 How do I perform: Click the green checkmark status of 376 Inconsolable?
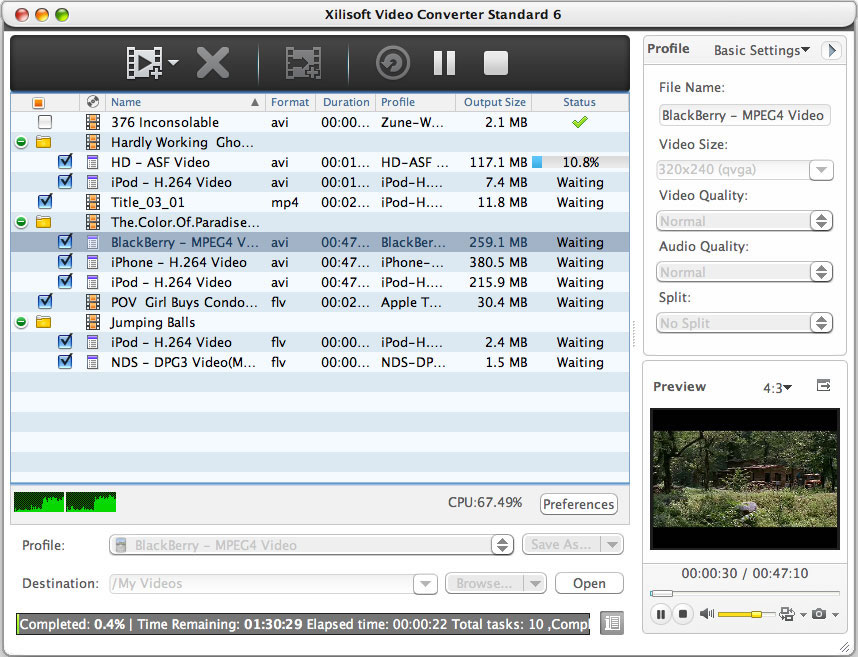pos(579,122)
